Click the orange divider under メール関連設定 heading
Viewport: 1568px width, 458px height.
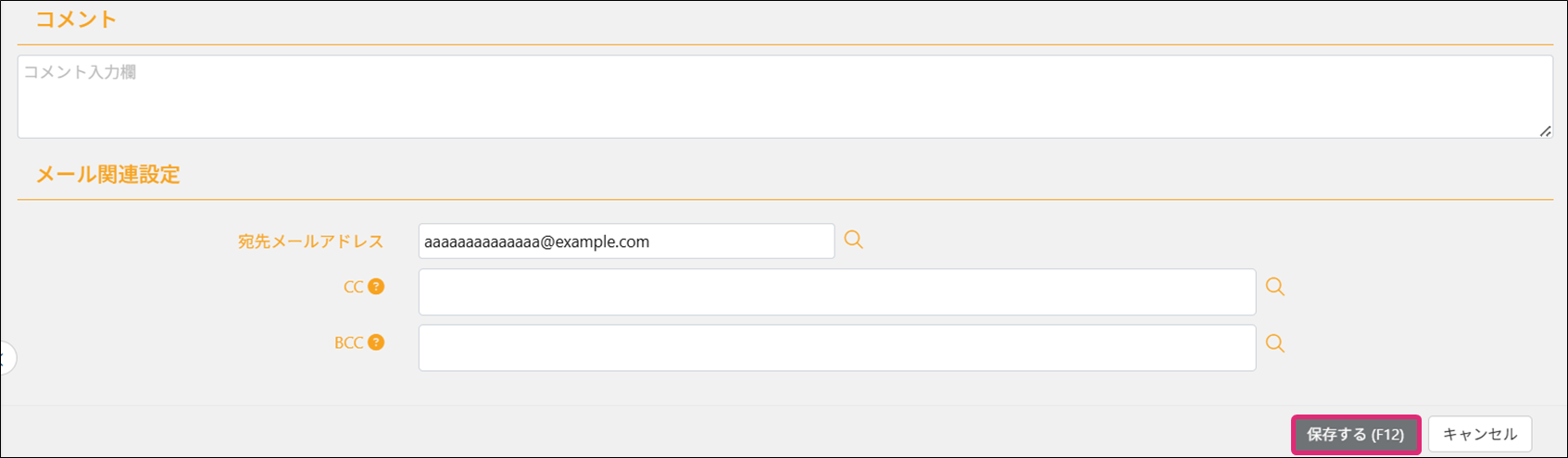click(x=784, y=200)
